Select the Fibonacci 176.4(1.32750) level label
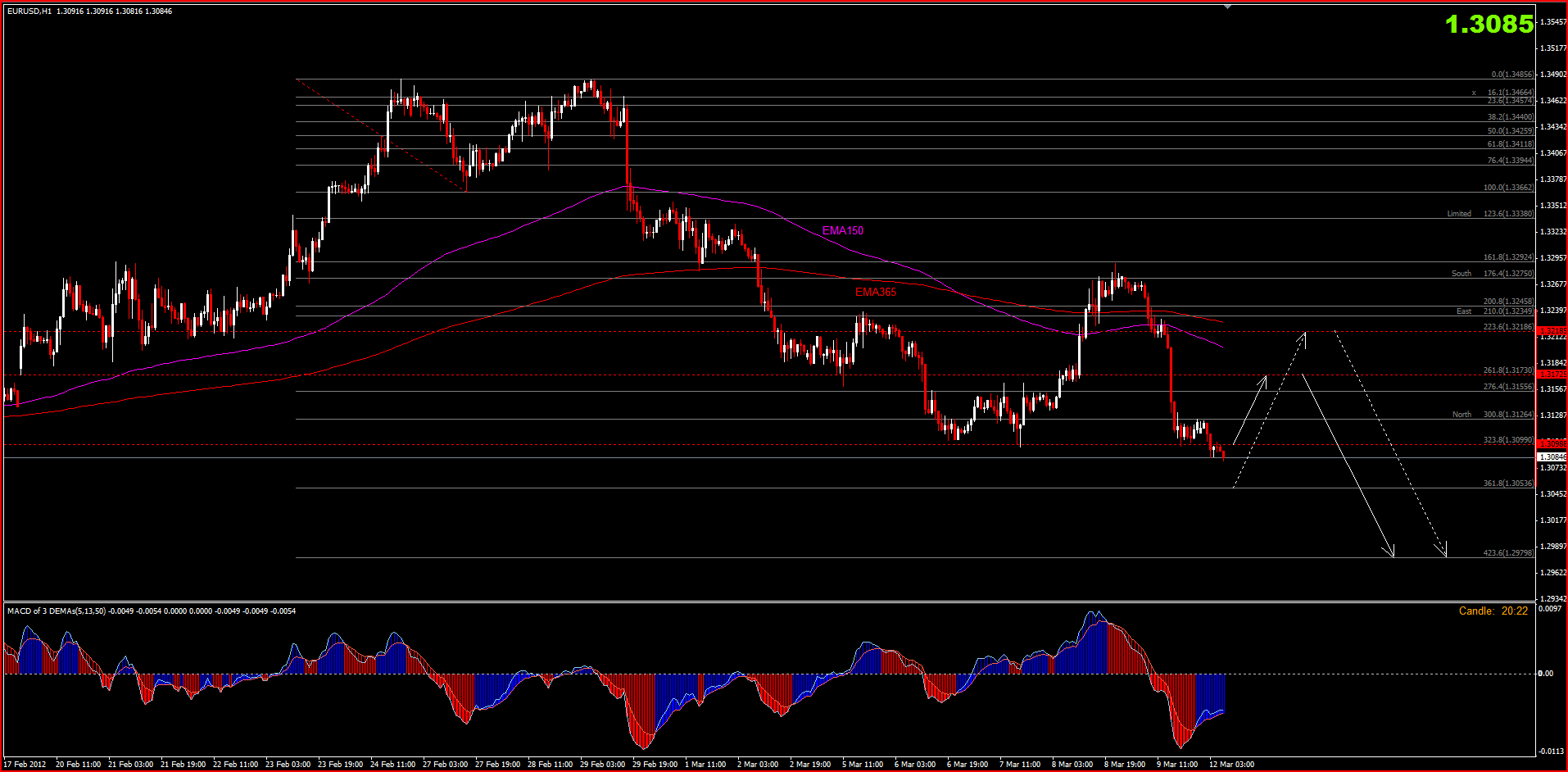Screen dimensions: 1568x772 pyautogui.click(x=1508, y=274)
